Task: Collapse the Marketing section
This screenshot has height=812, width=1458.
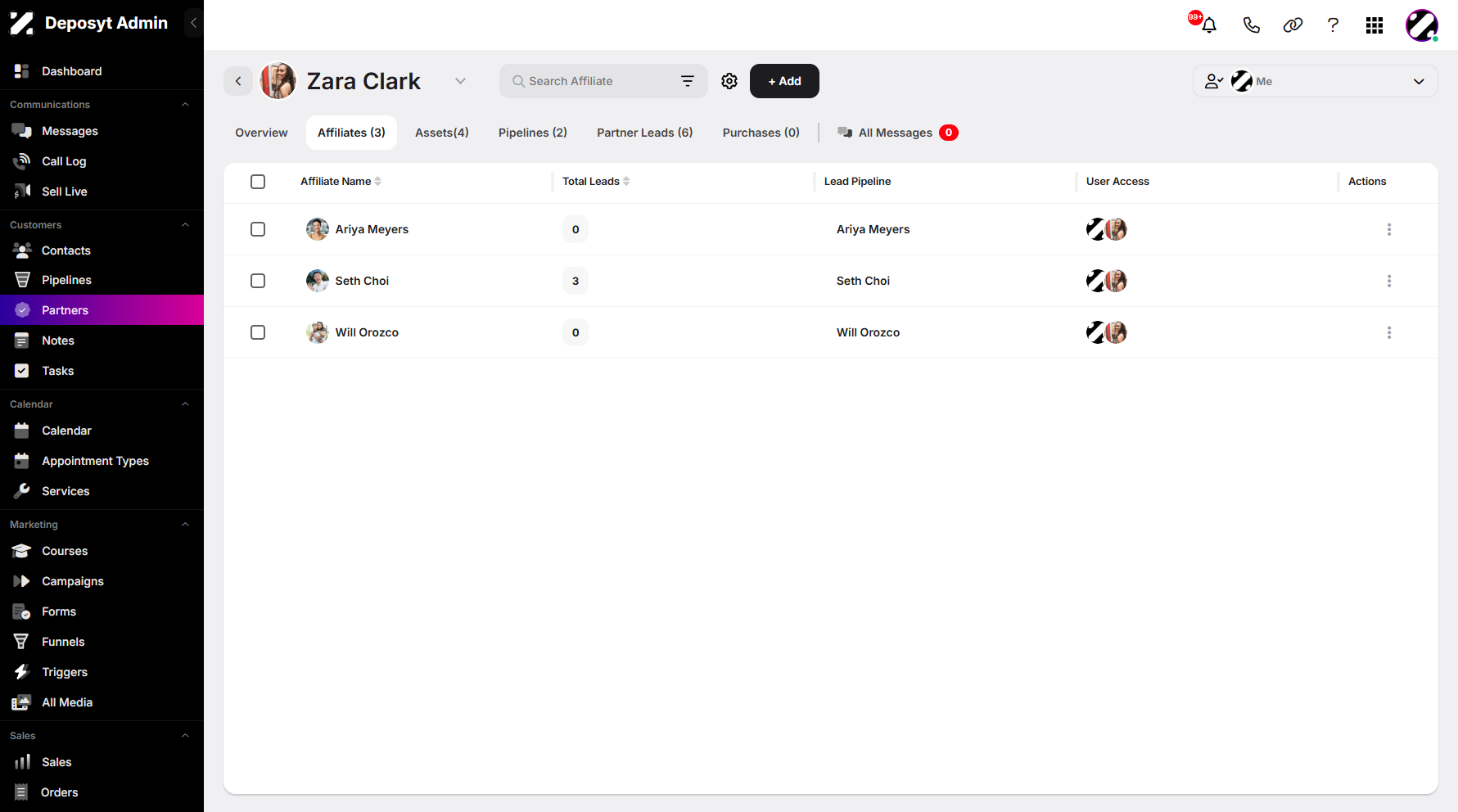Action: pyautogui.click(x=185, y=525)
